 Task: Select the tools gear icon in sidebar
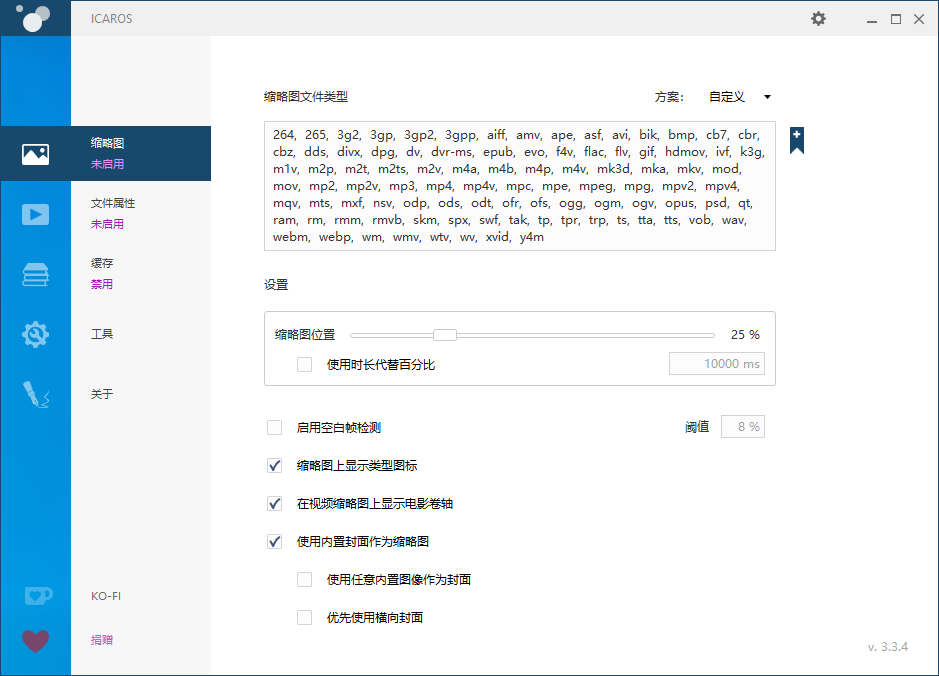(x=36, y=334)
